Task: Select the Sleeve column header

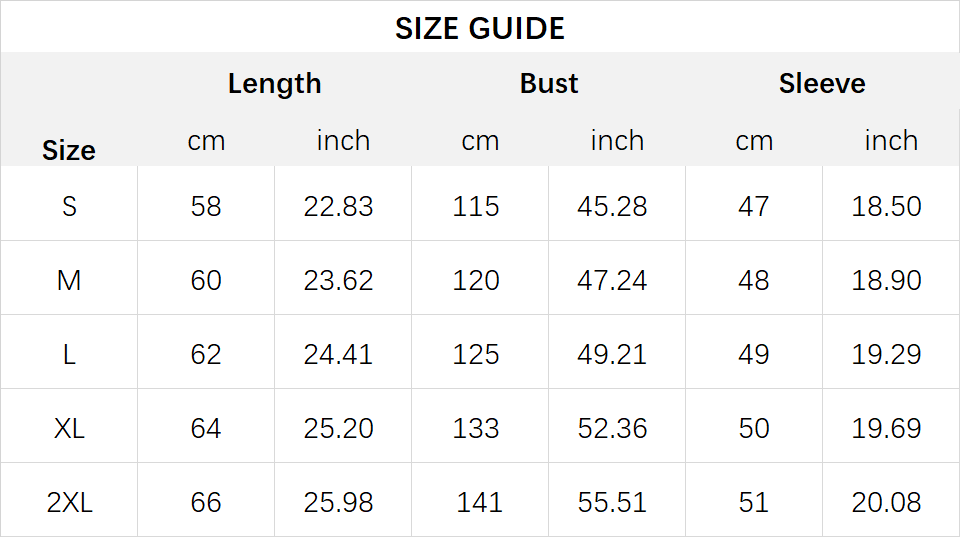Action: pos(822,83)
